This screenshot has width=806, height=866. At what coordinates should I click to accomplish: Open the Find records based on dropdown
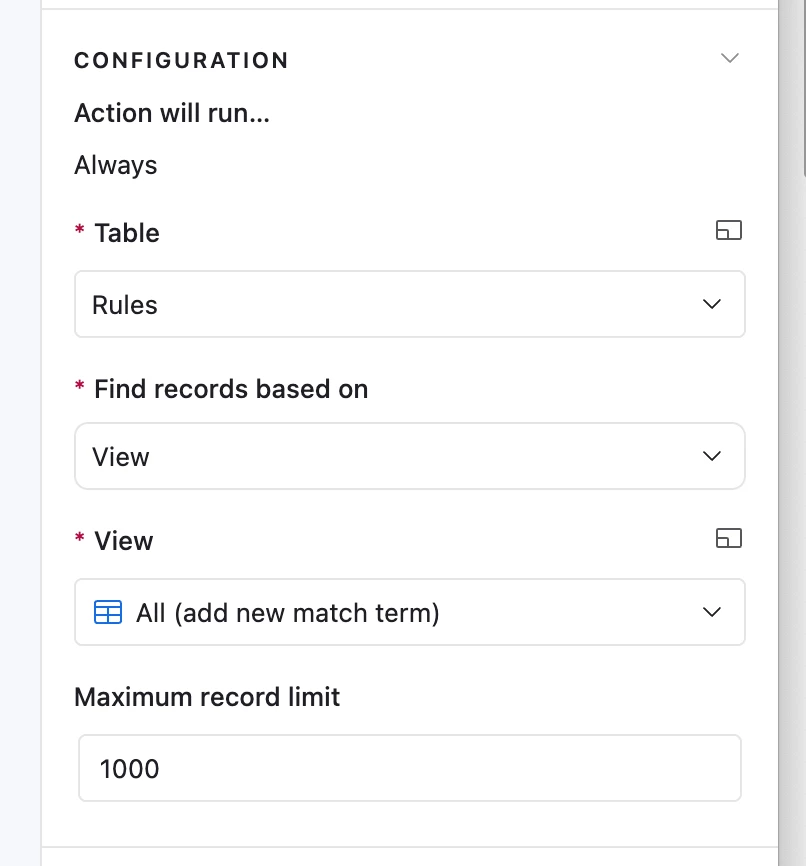pos(410,456)
